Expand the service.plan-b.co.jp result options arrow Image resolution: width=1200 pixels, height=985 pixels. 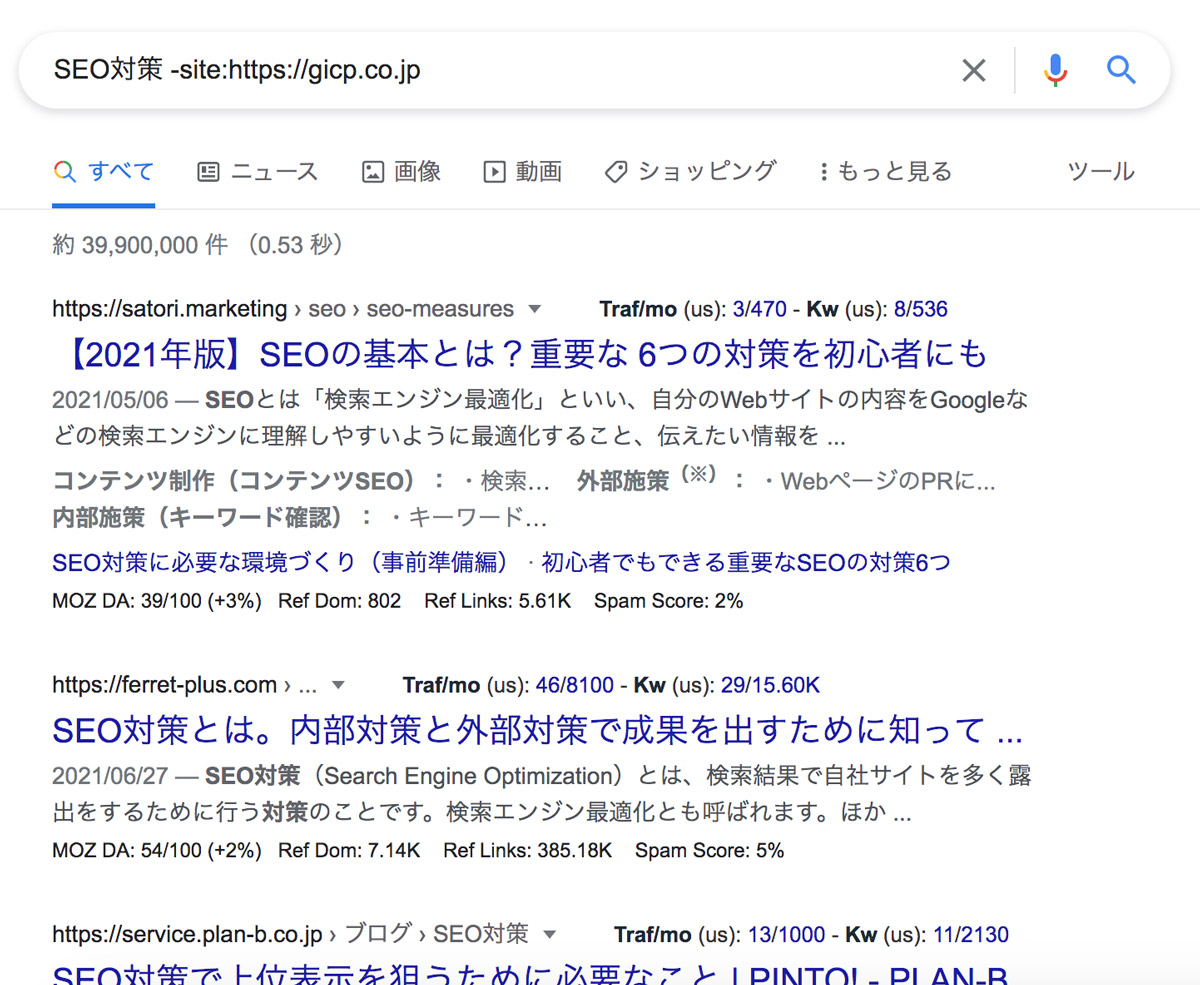(x=548, y=935)
